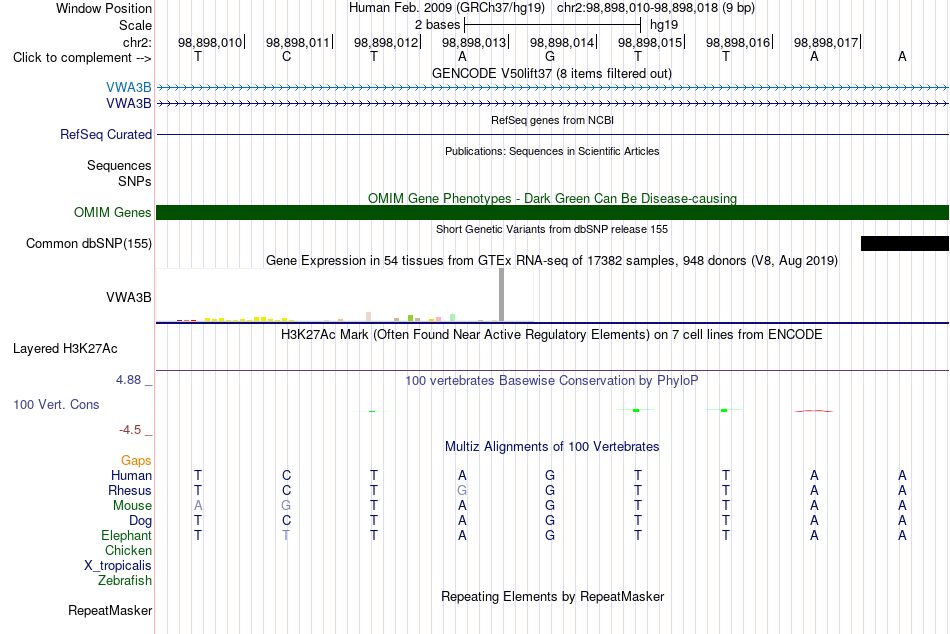This screenshot has width=950, height=634.
Task: Click the '2 bases' scale bar label
Action: coord(437,25)
